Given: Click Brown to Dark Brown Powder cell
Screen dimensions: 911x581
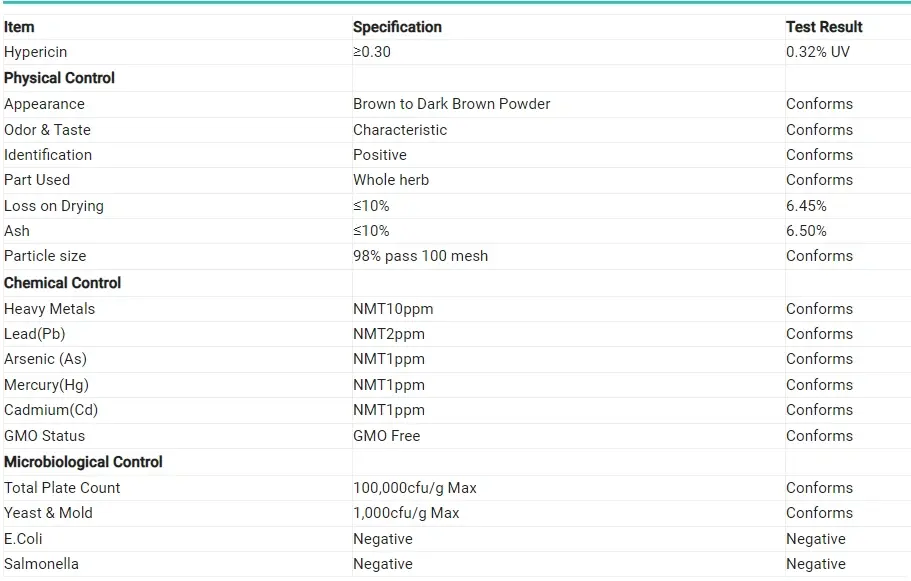Looking at the screenshot, I should pyautogui.click(x=451, y=104).
